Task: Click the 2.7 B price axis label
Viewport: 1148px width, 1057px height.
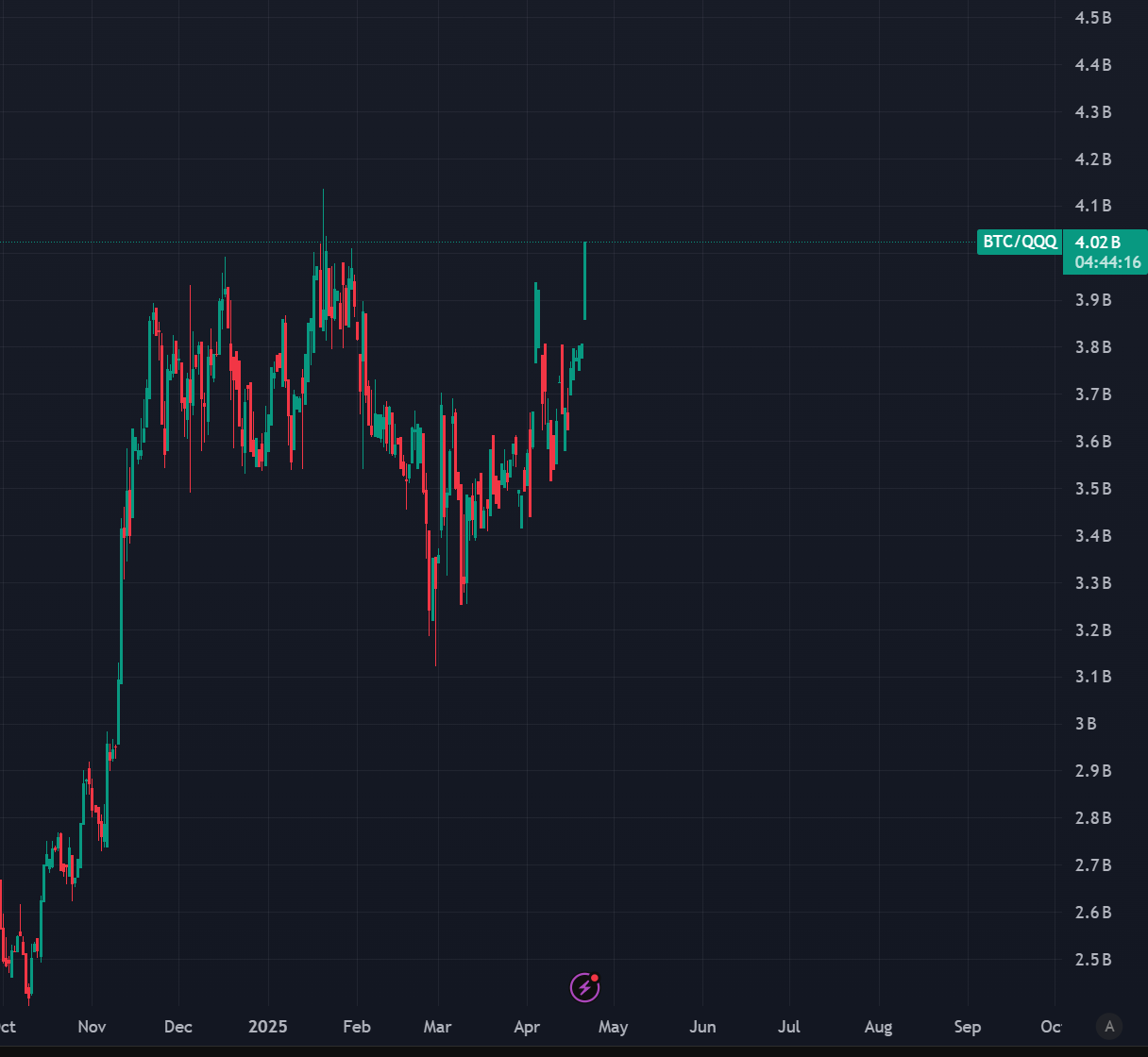Action: (1093, 864)
